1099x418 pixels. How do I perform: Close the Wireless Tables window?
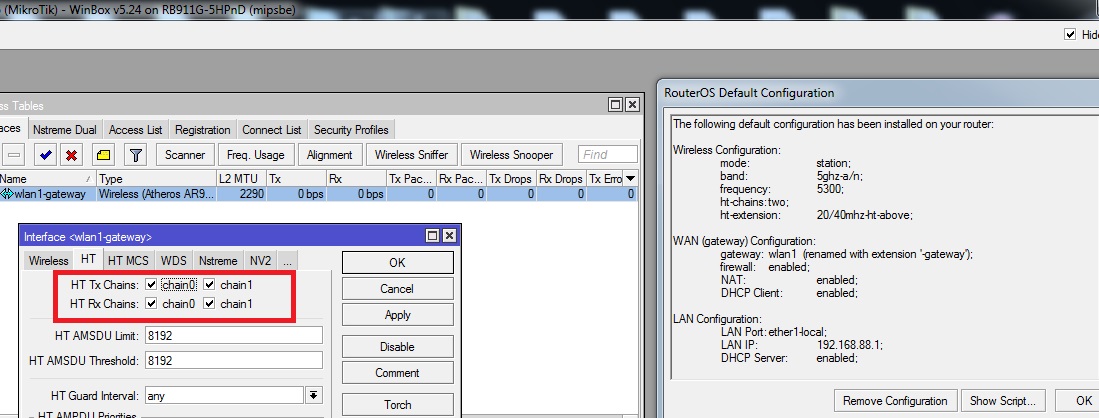[632, 104]
